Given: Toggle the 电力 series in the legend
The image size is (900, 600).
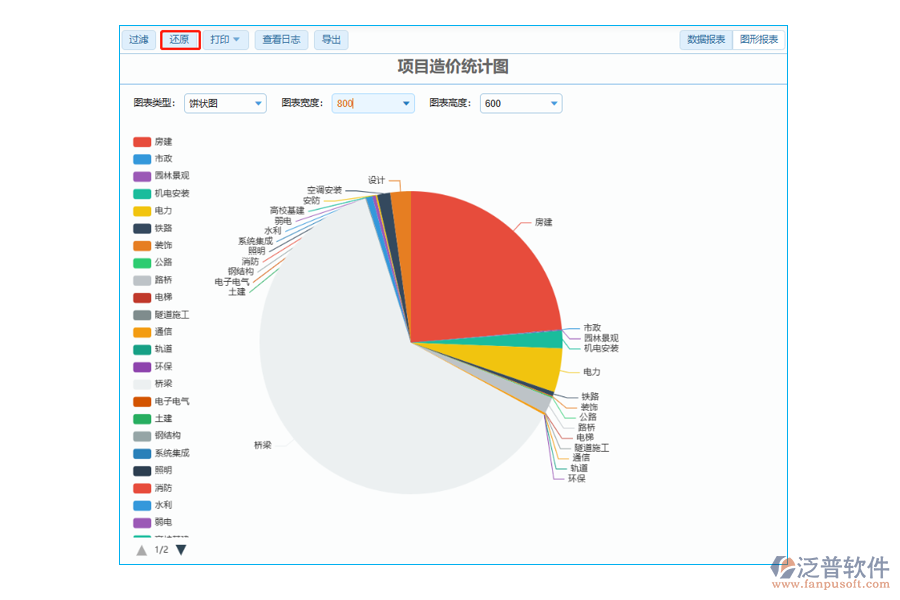Looking at the screenshot, I should (158, 211).
